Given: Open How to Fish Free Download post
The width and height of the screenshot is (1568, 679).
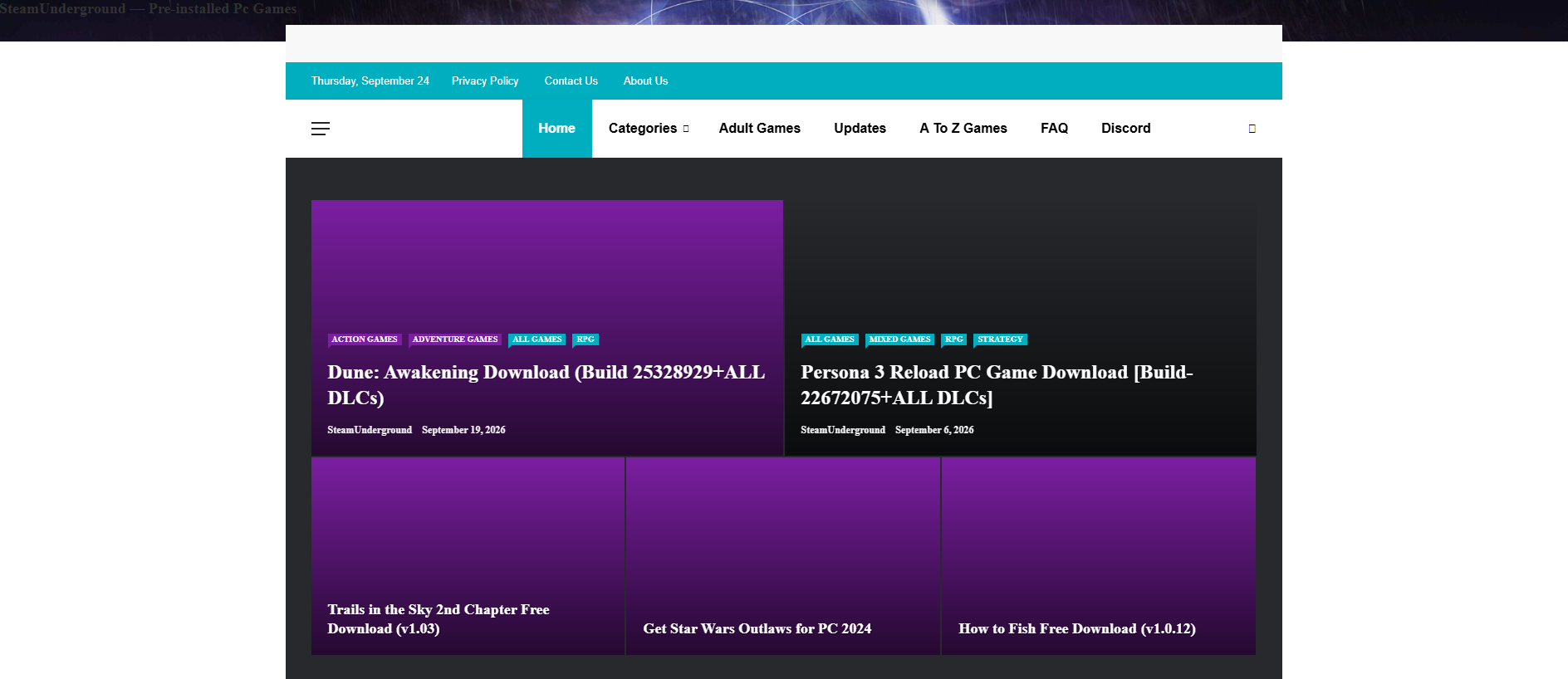Looking at the screenshot, I should click(1077, 629).
